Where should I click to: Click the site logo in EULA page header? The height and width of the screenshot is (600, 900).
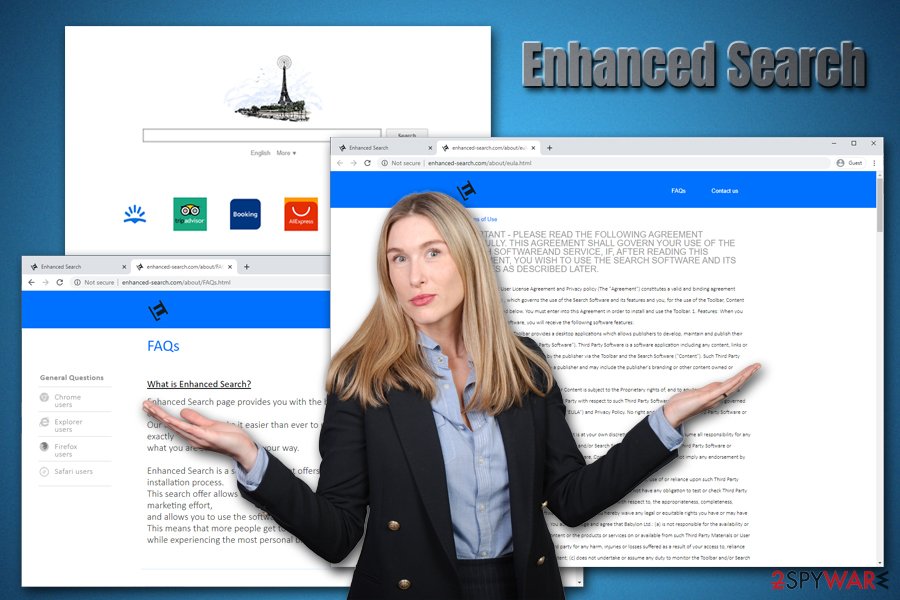point(467,190)
